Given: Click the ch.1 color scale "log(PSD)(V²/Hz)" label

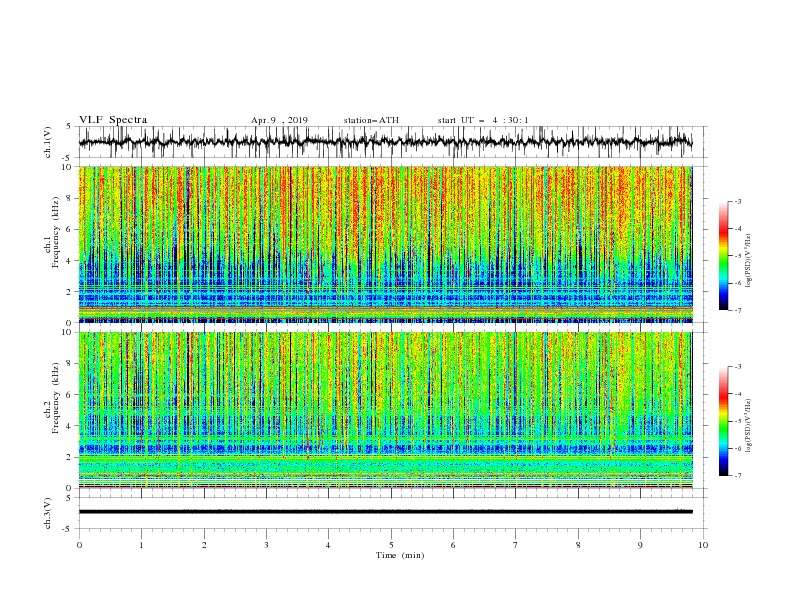Looking at the screenshot, I should [749, 261].
